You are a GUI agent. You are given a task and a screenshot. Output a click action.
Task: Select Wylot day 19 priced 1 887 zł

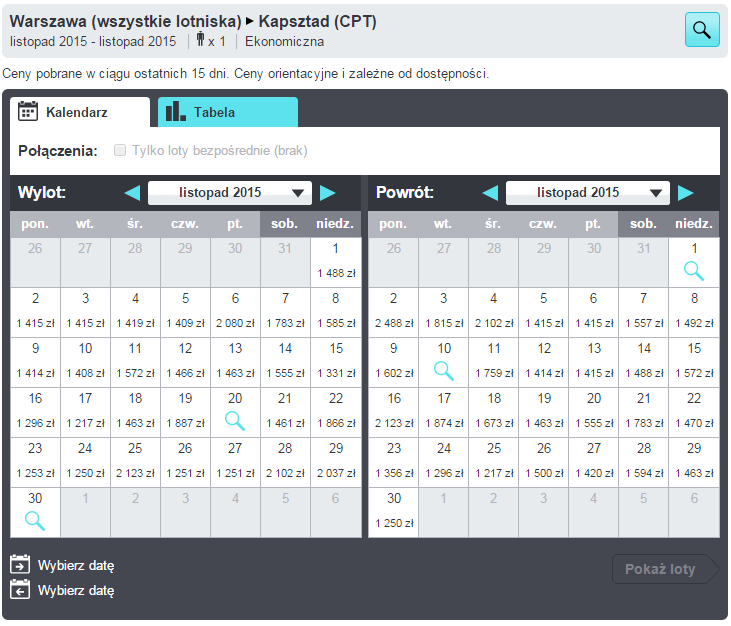pyautogui.click(x=186, y=412)
